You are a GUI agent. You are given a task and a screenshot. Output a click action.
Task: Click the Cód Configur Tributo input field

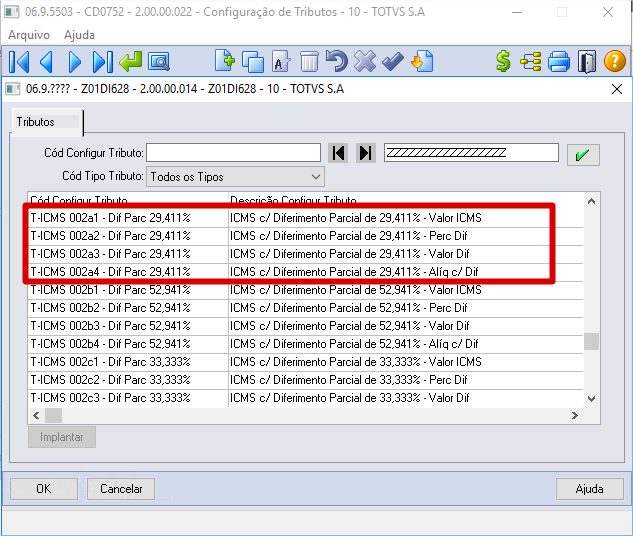234,153
